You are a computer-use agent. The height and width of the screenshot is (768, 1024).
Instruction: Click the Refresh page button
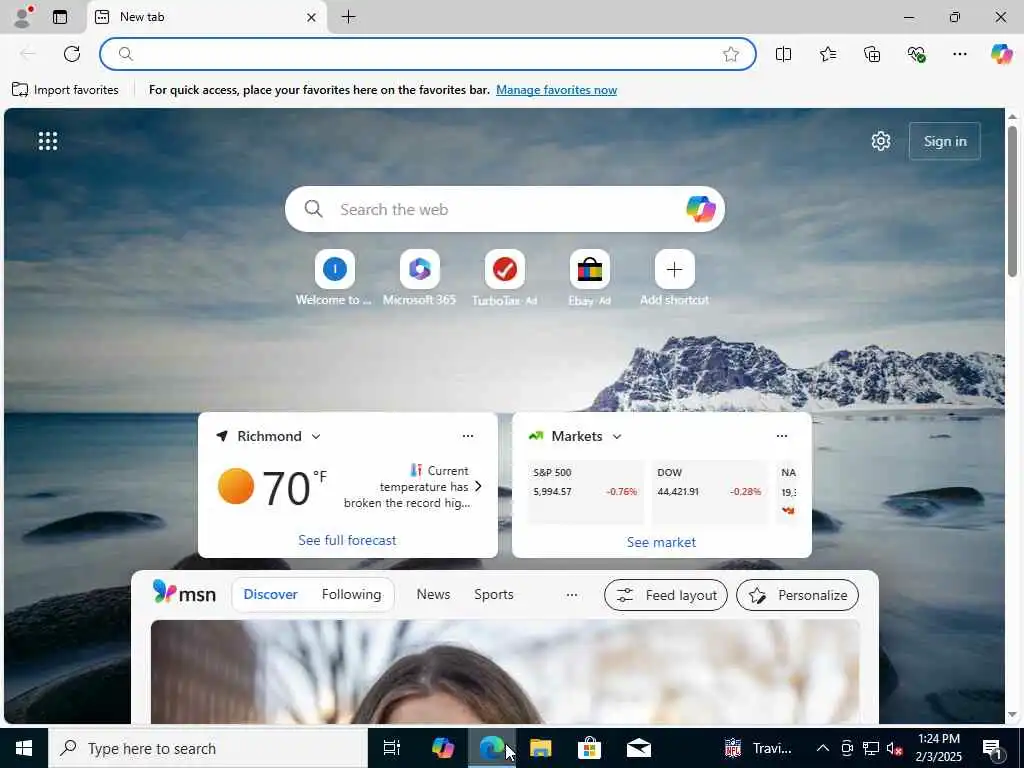72,54
